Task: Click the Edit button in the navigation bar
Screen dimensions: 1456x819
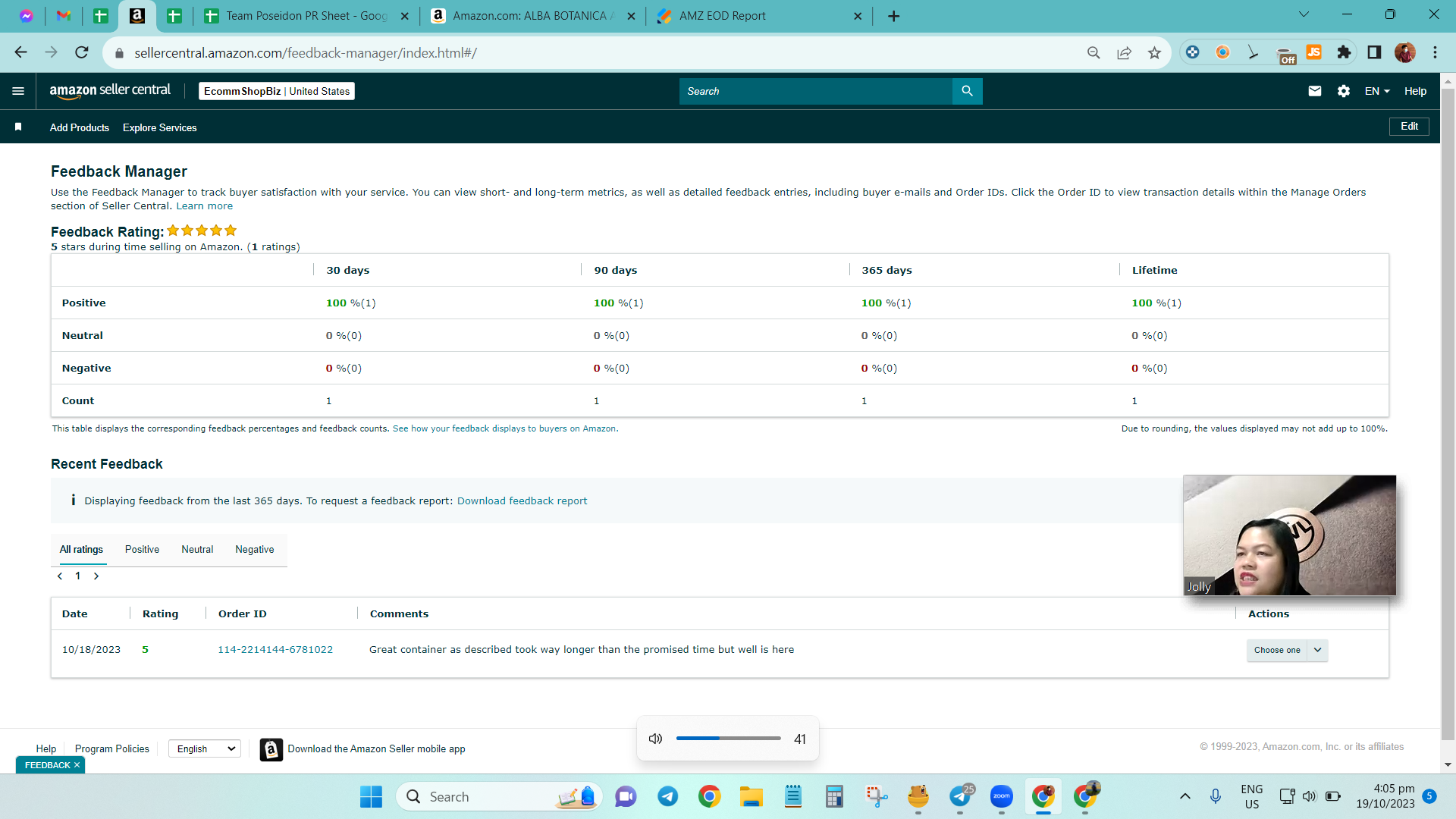Action: (x=1409, y=127)
